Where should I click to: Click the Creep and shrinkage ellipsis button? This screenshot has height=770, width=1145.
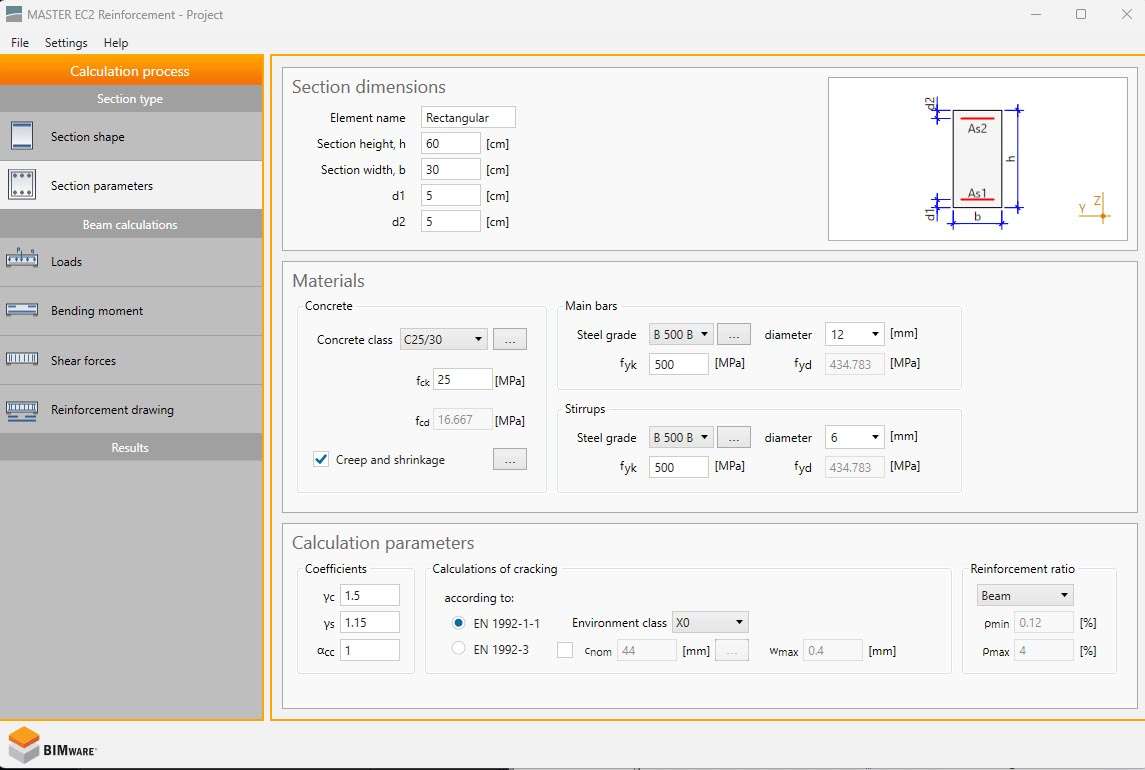pyautogui.click(x=510, y=460)
